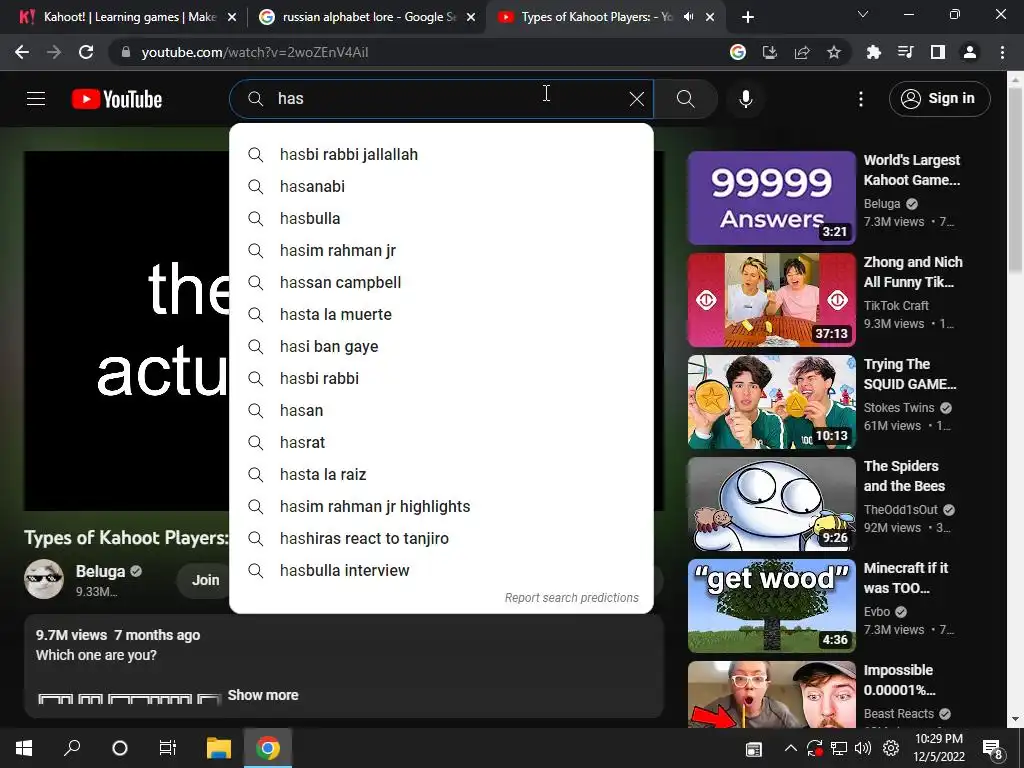Start voice search with the microphone
The height and width of the screenshot is (768, 1024).
tap(746, 99)
